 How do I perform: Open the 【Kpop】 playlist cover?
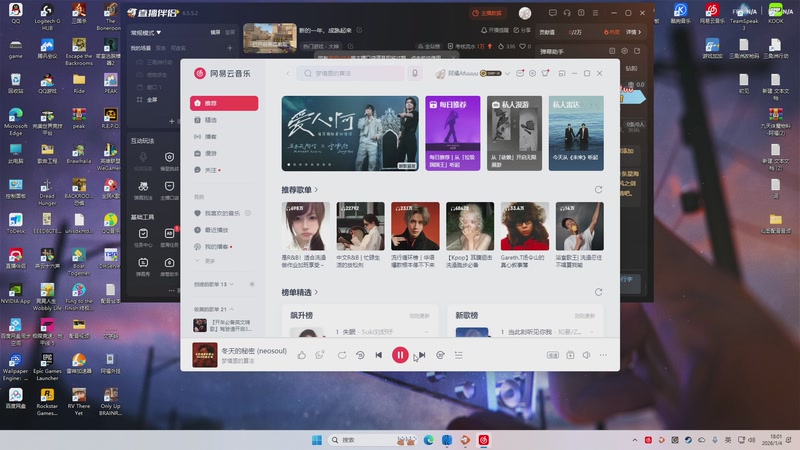tap(470, 226)
